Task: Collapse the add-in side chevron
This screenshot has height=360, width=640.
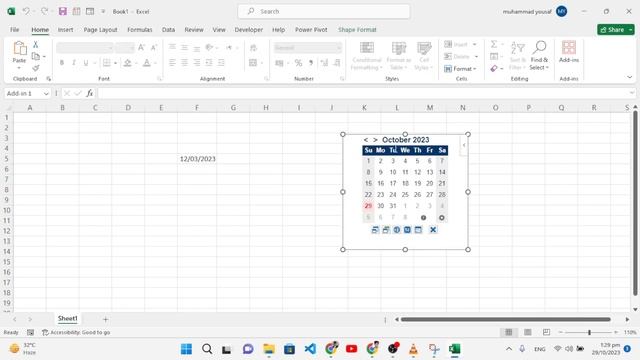Action: tap(464, 145)
